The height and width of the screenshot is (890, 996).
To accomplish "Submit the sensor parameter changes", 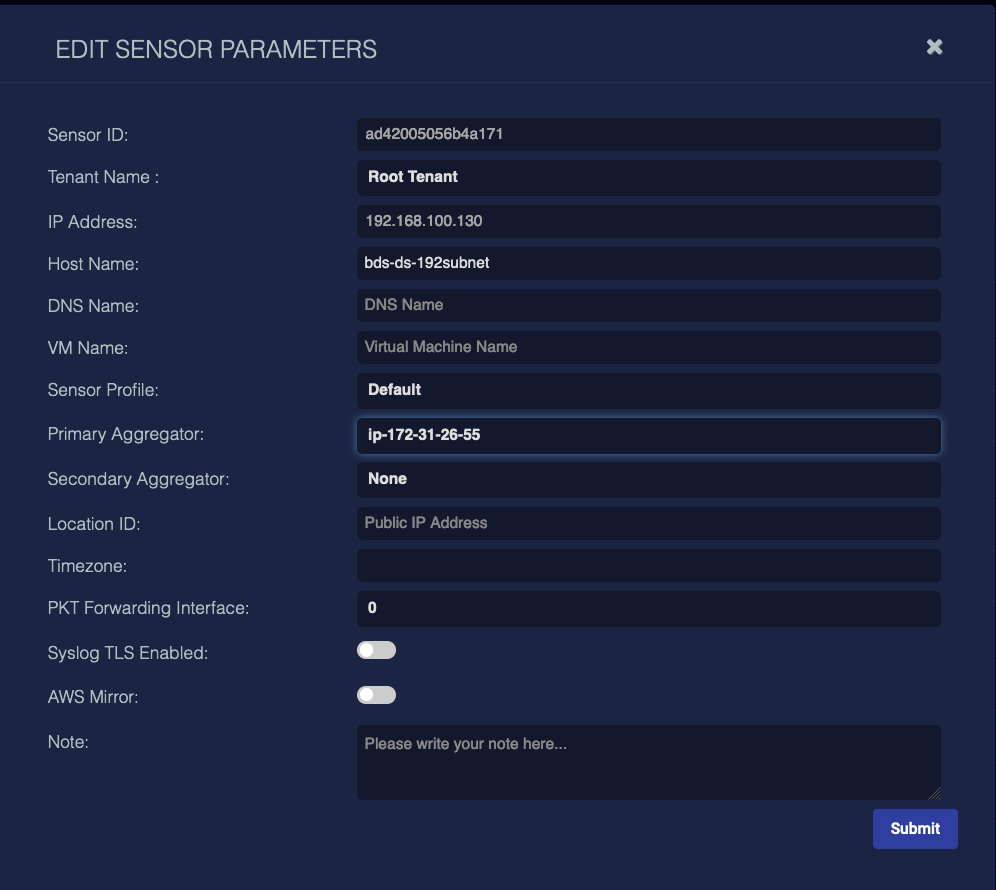I will click(914, 828).
